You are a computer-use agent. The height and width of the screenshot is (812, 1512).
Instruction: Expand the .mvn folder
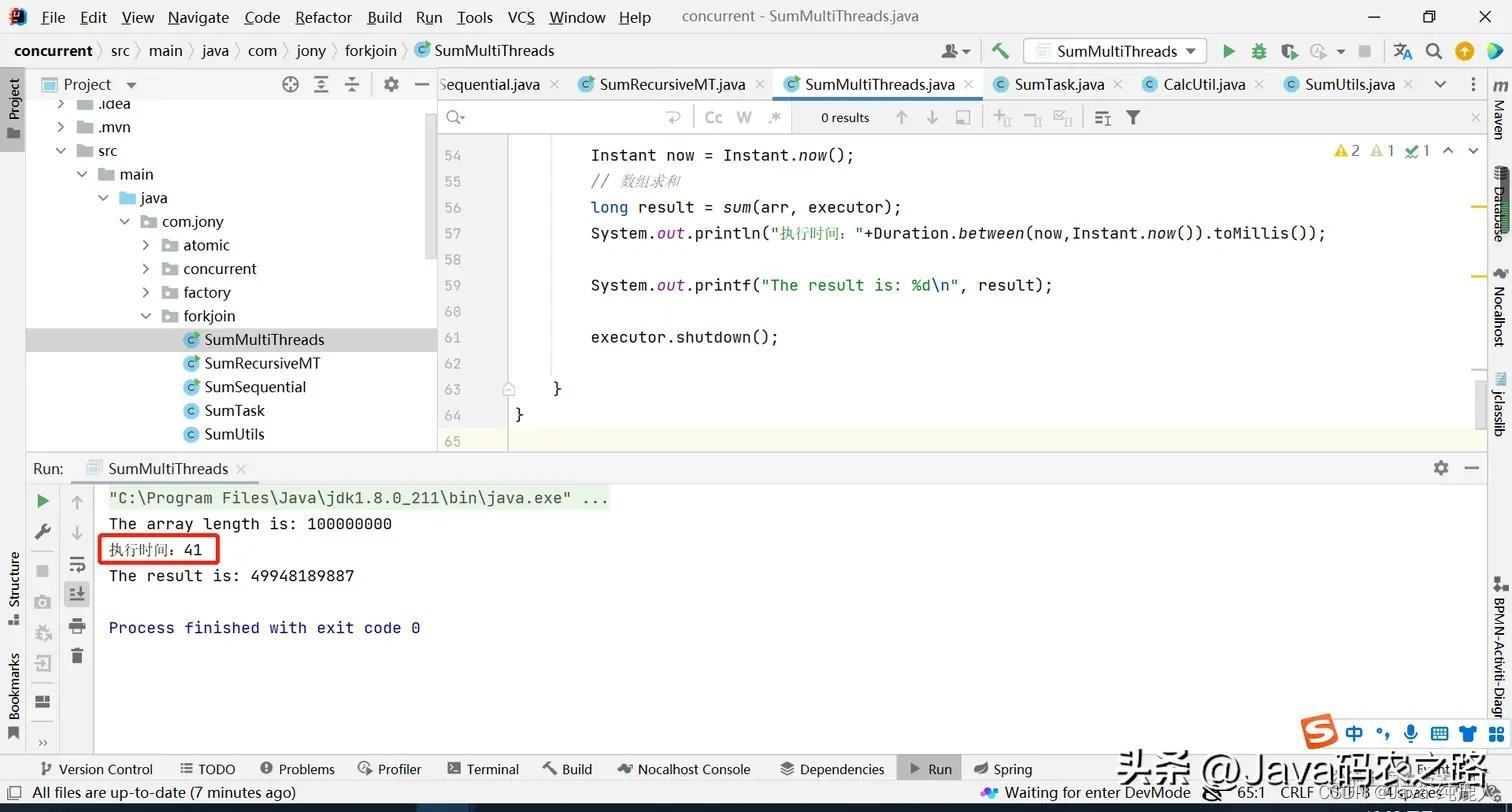pos(61,127)
